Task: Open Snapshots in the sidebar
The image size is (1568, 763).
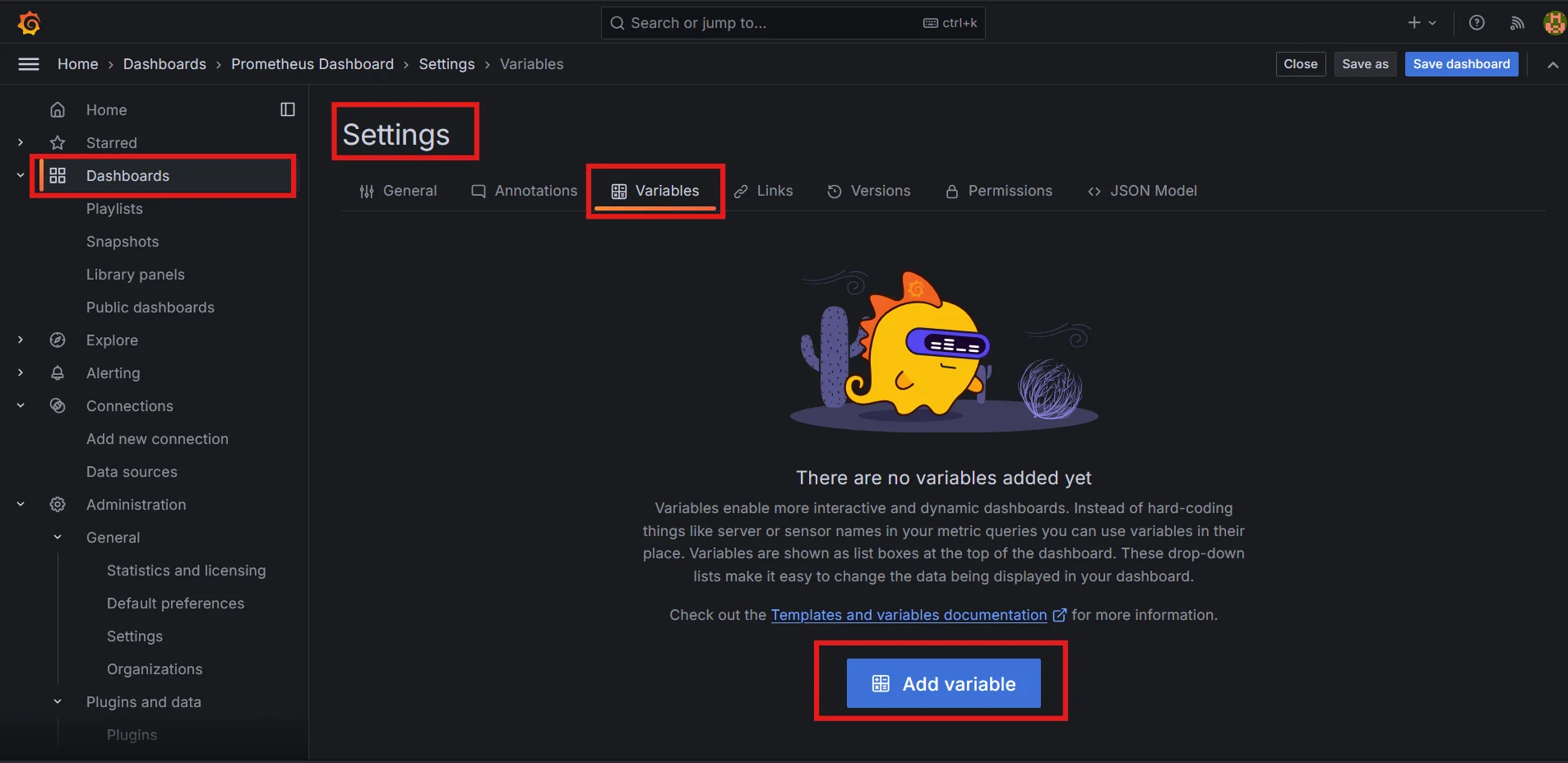Action: [x=123, y=242]
